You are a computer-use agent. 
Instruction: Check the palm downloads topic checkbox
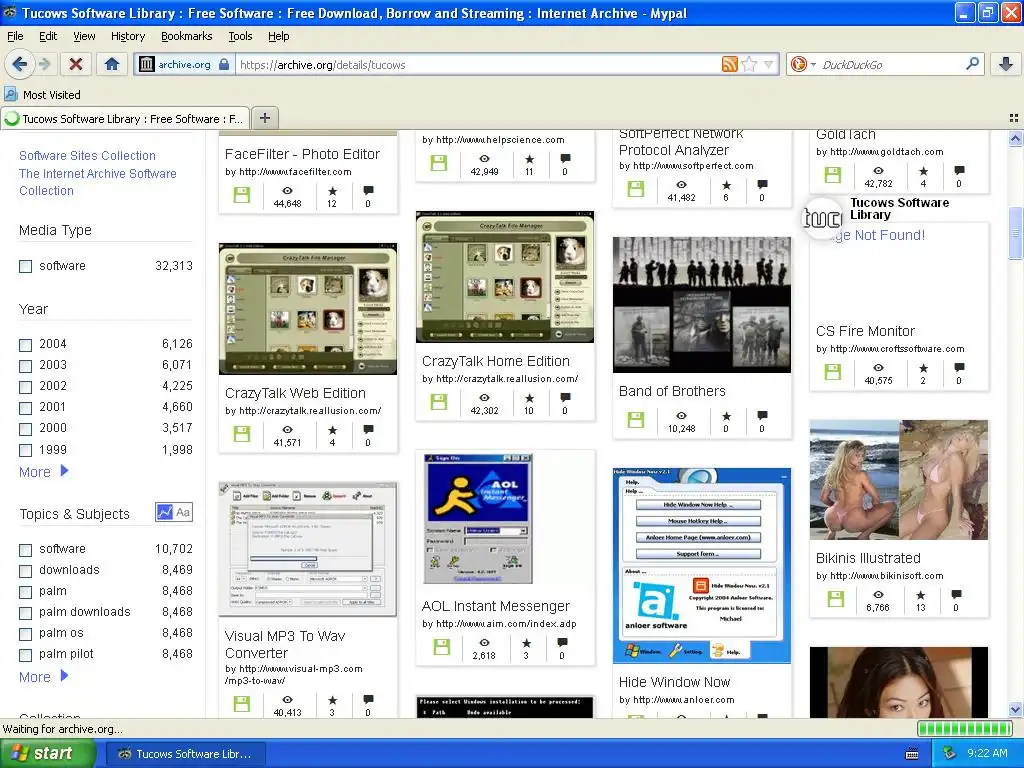click(25, 613)
